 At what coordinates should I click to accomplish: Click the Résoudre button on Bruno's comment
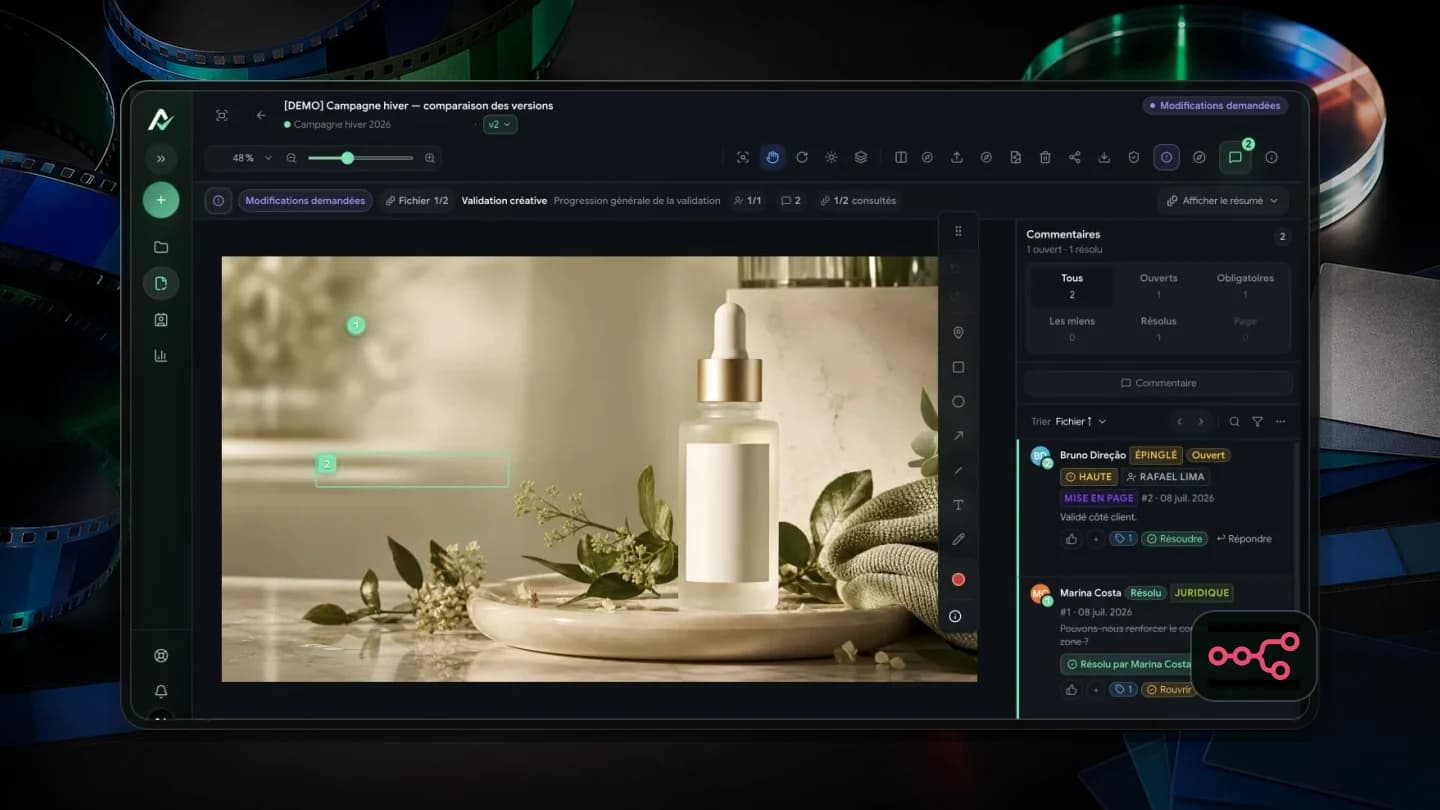click(x=1174, y=539)
